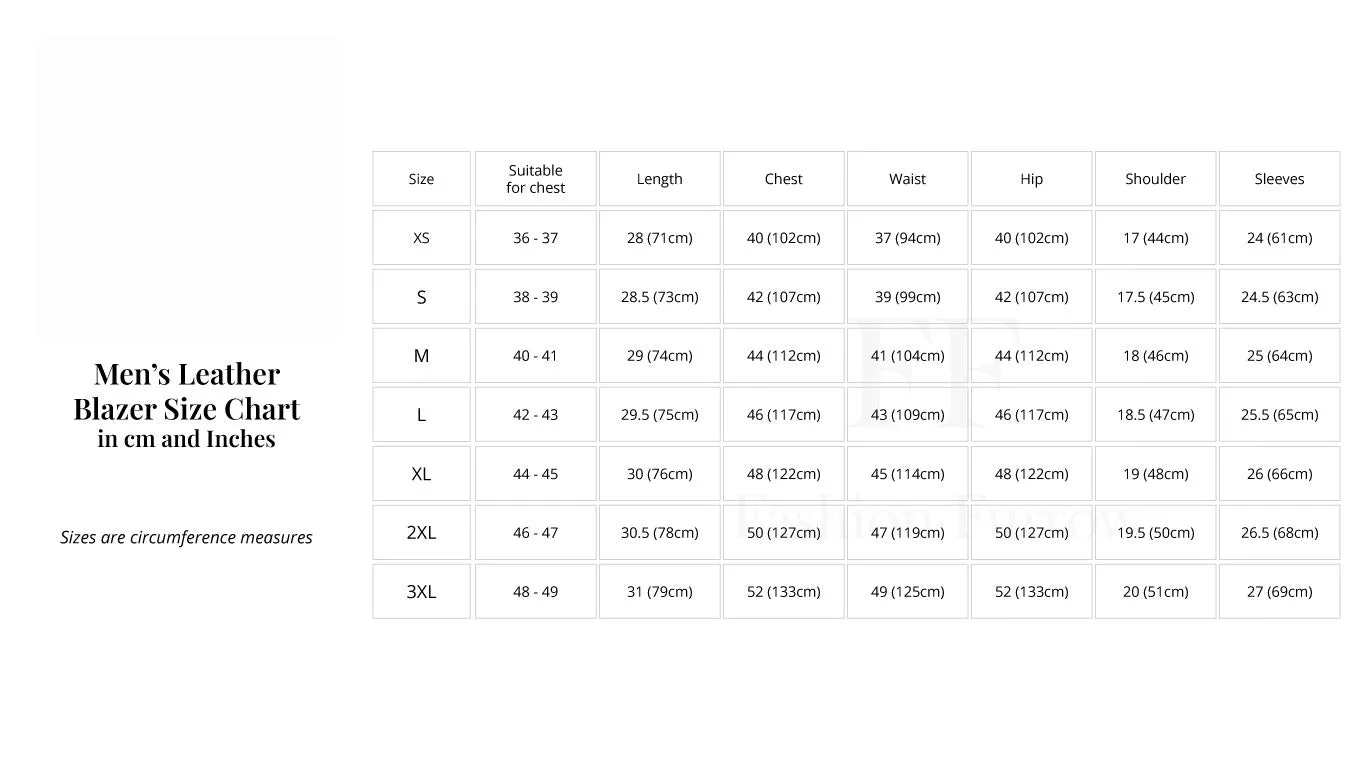Click the '48 (122cm)' chest cell for XL
Image resolution: width=1366 pixels, height=768 pixels.
[x=783, y=474]
